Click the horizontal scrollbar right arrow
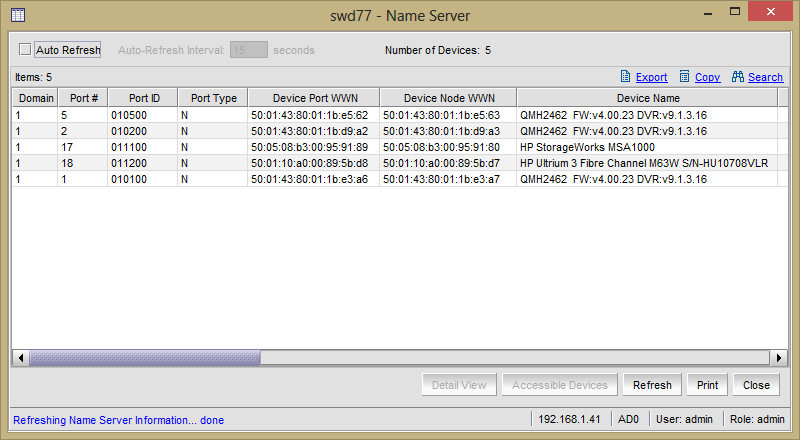Viewport: 800px width, 440px height. [779, 358]
